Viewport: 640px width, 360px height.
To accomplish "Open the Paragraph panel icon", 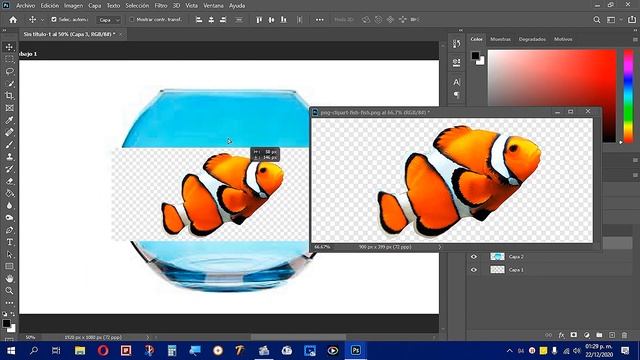I will (456, 95).
